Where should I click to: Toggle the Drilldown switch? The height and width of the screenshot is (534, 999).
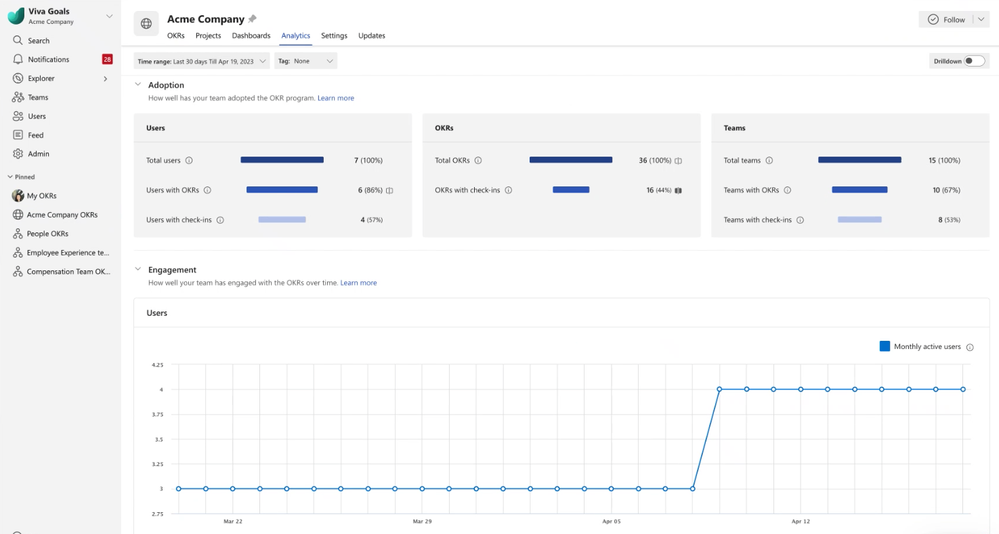[x=974, y=61]
